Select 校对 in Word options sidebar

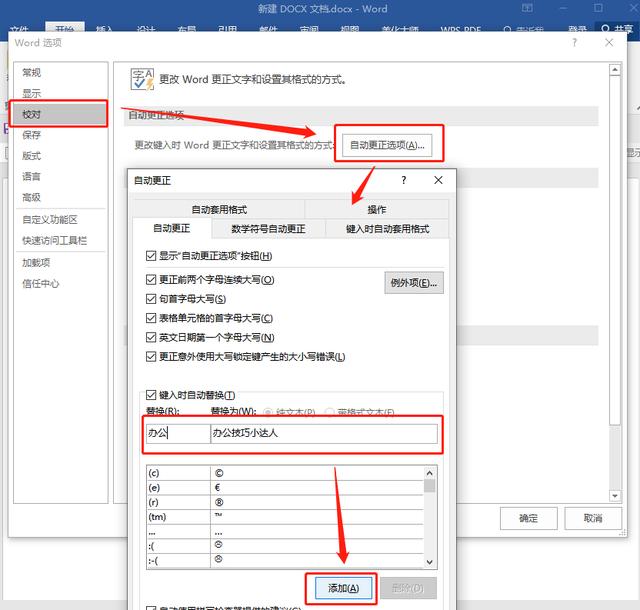(x=60, y=114)
